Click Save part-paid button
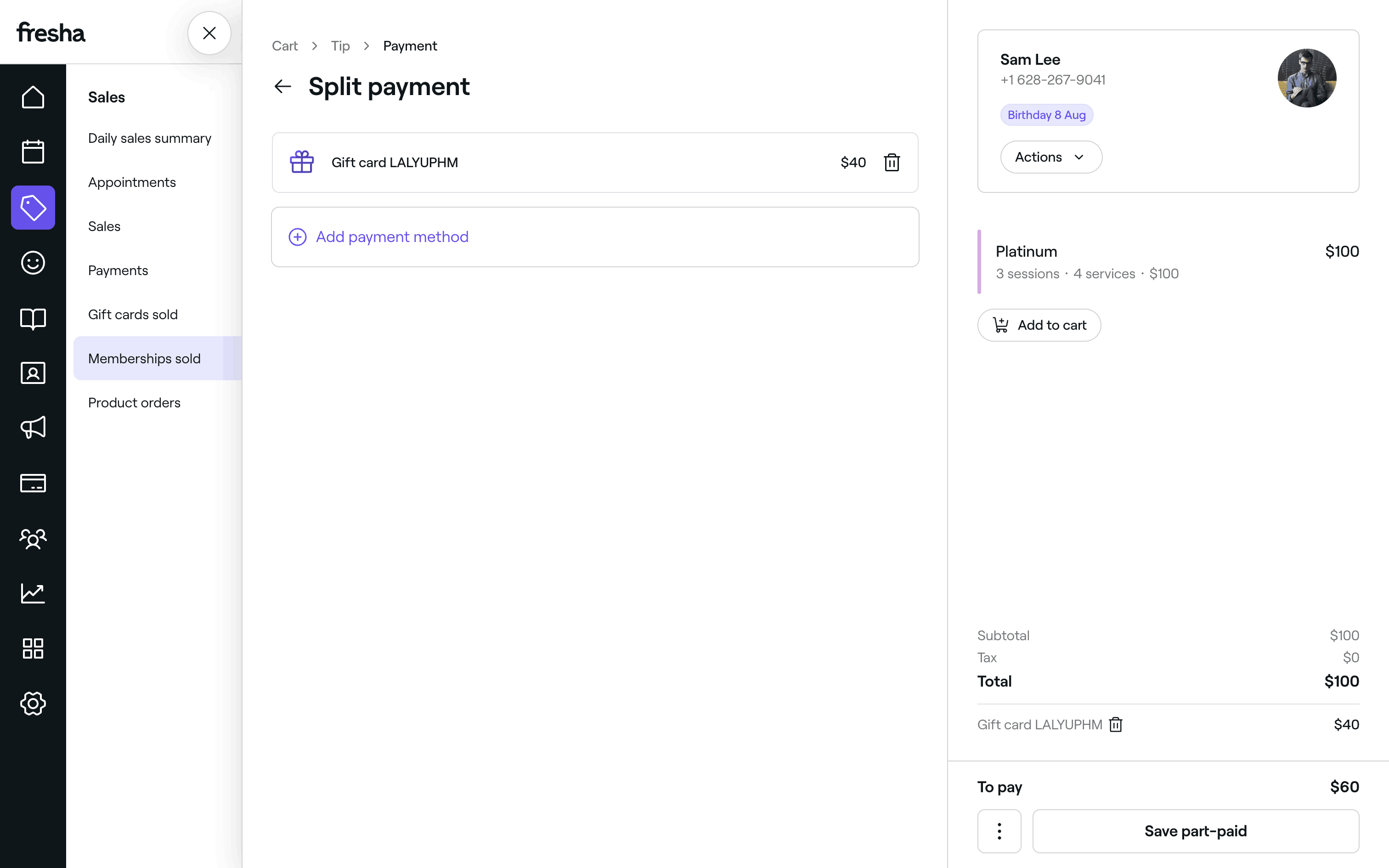 [x=1195, y=831]
